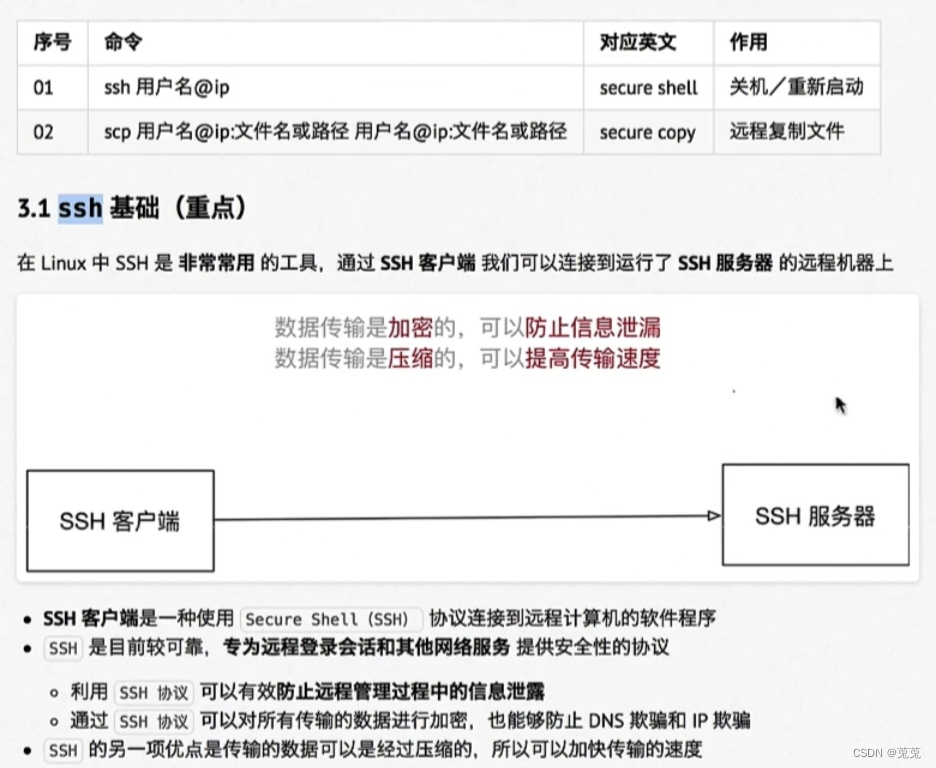Viewport: 936px width, 768px height.
Task: Click the 'SSH 协议' tag after '利用'
Action: (153, 693)
